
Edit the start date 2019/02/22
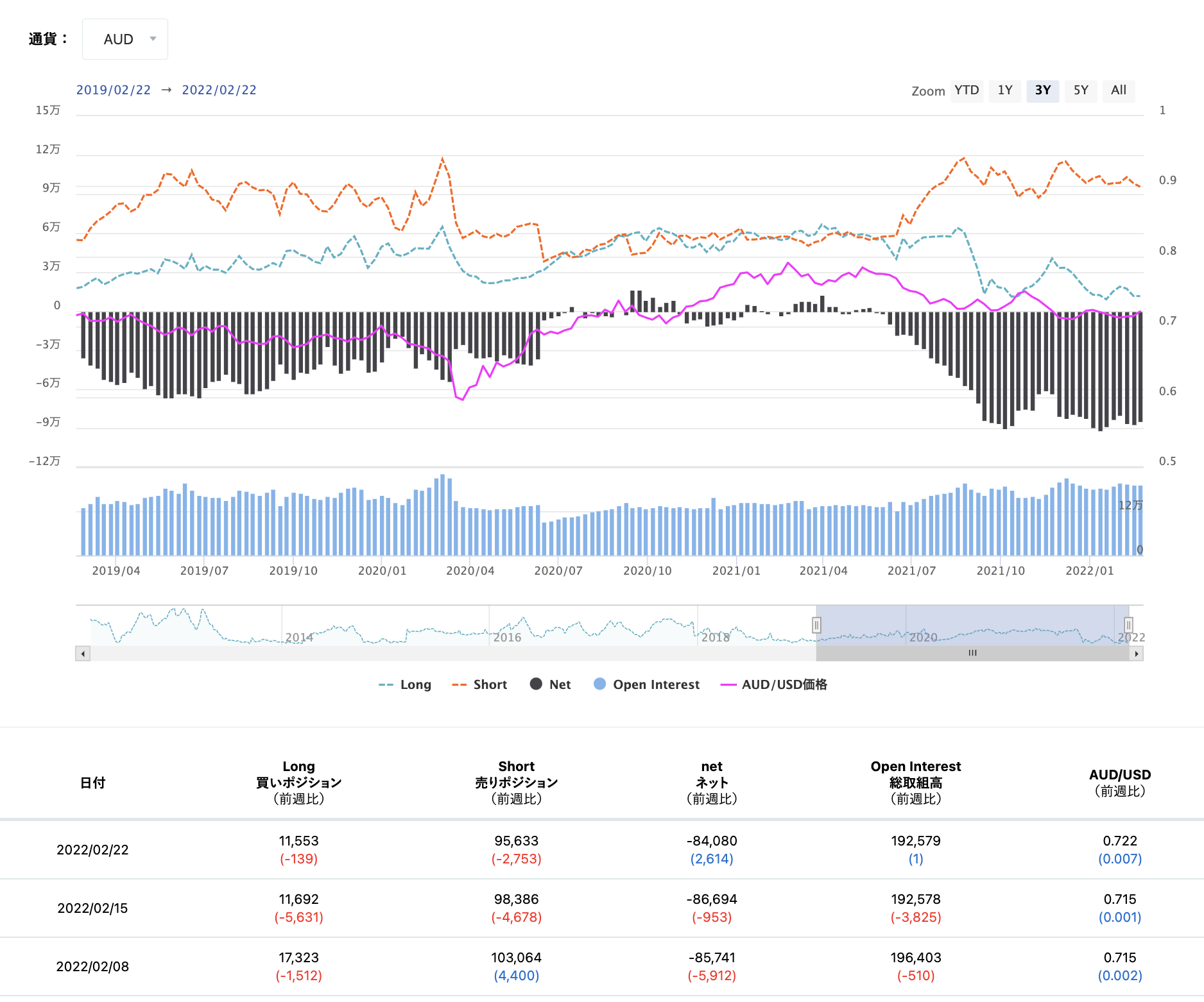click(x=114, y=90)
